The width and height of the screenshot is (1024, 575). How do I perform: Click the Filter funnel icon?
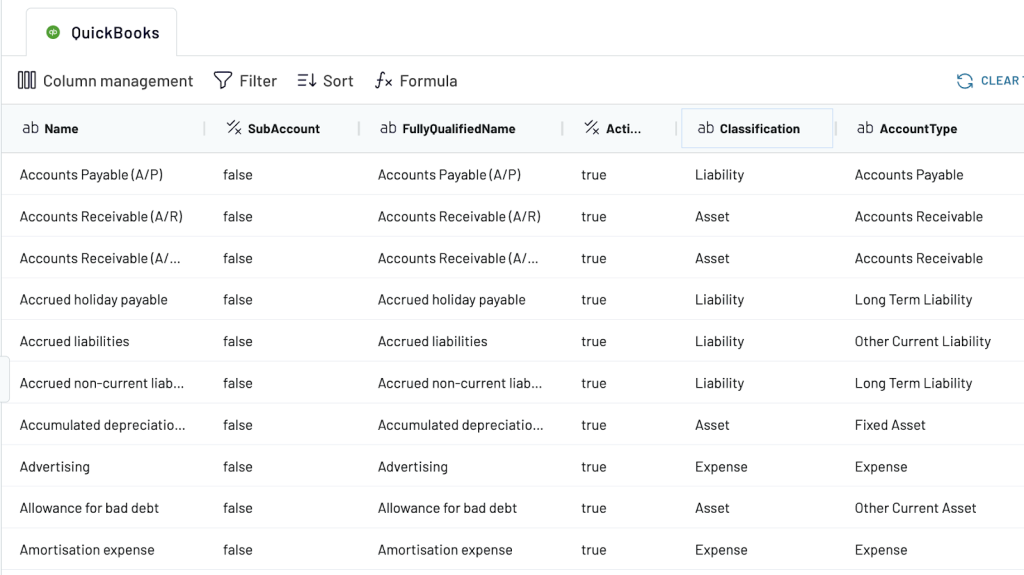(x=223, y=80)
